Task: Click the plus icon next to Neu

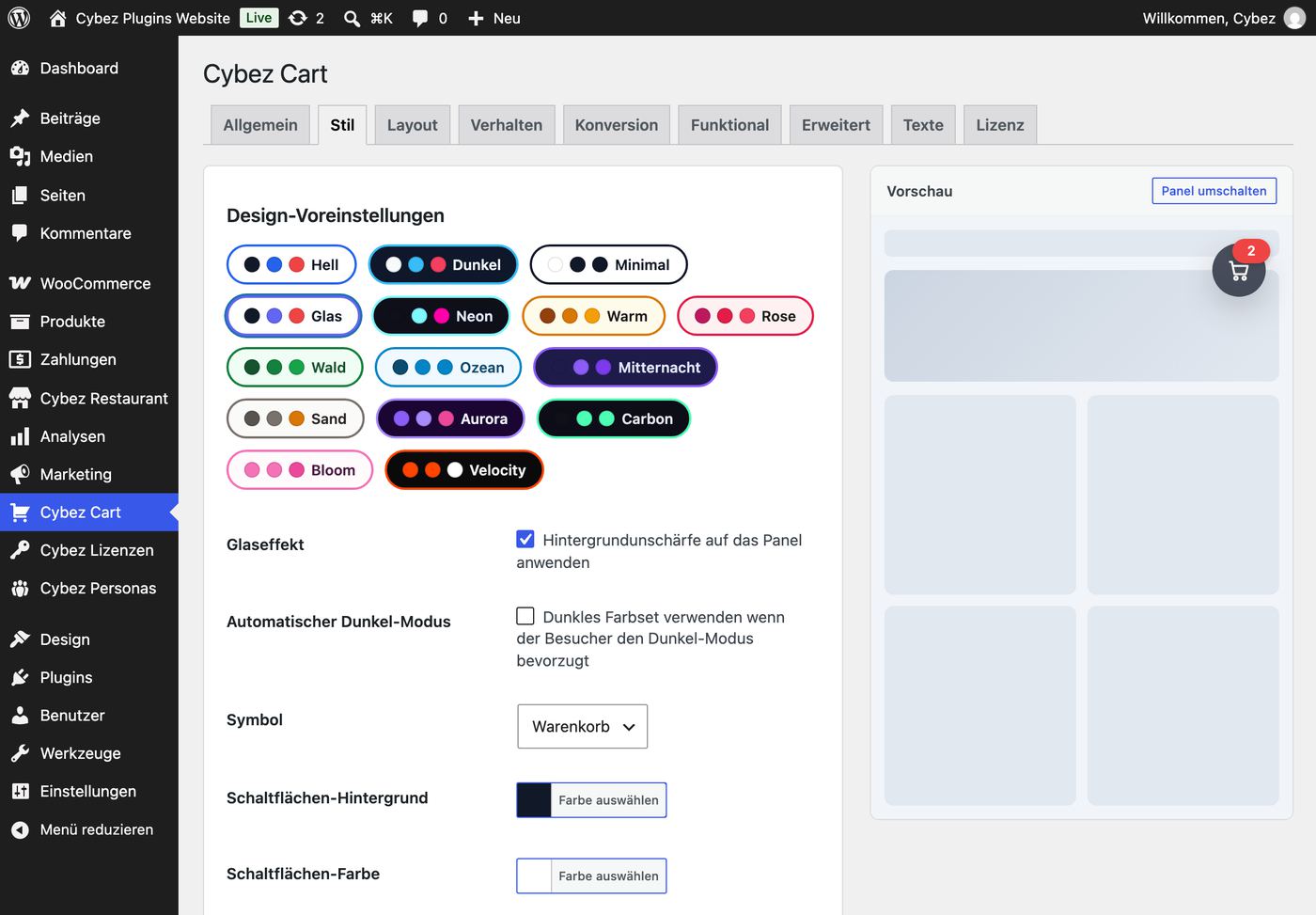Action: click(476, 18)
